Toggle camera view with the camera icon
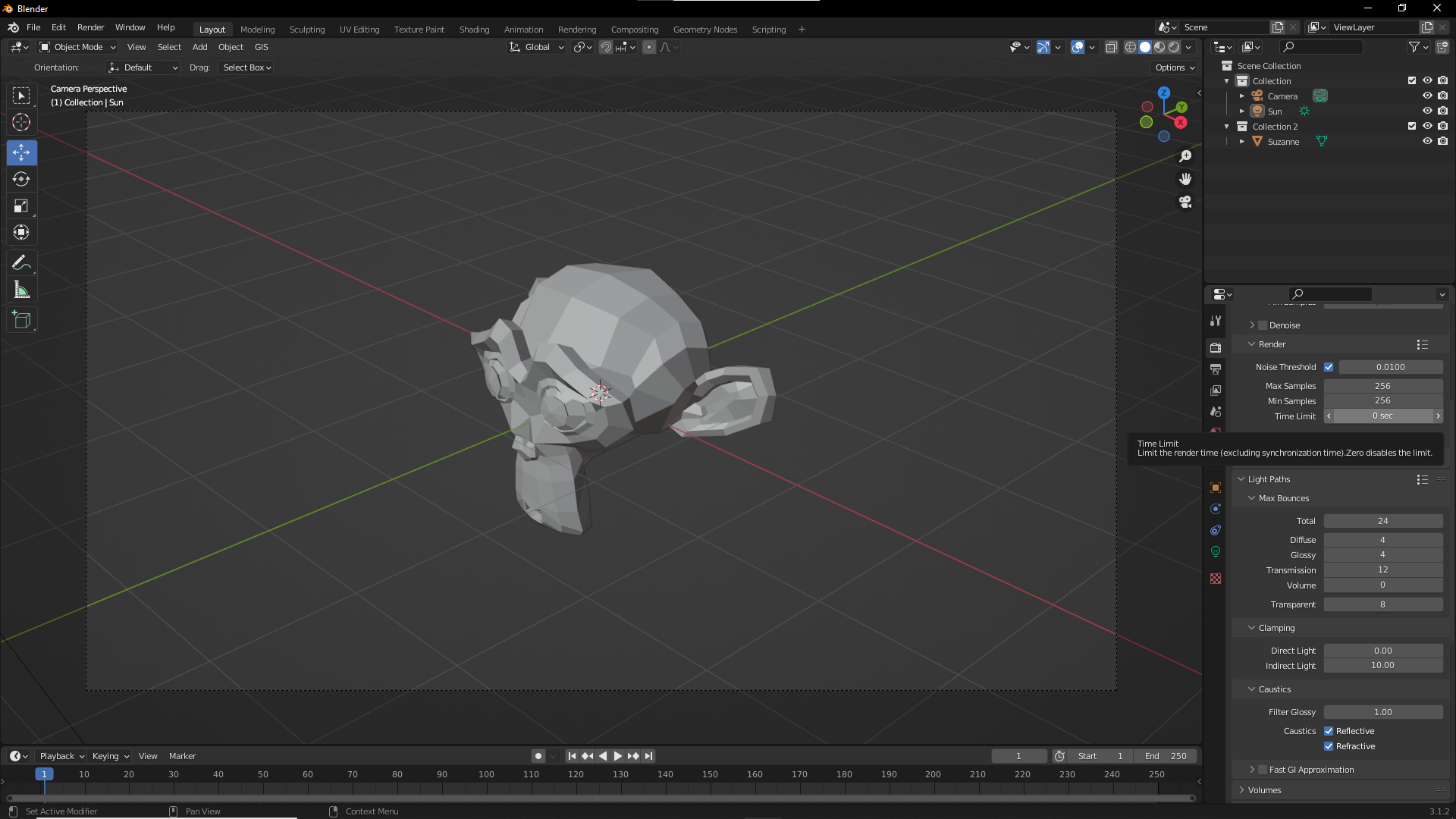 point(1185,202)
